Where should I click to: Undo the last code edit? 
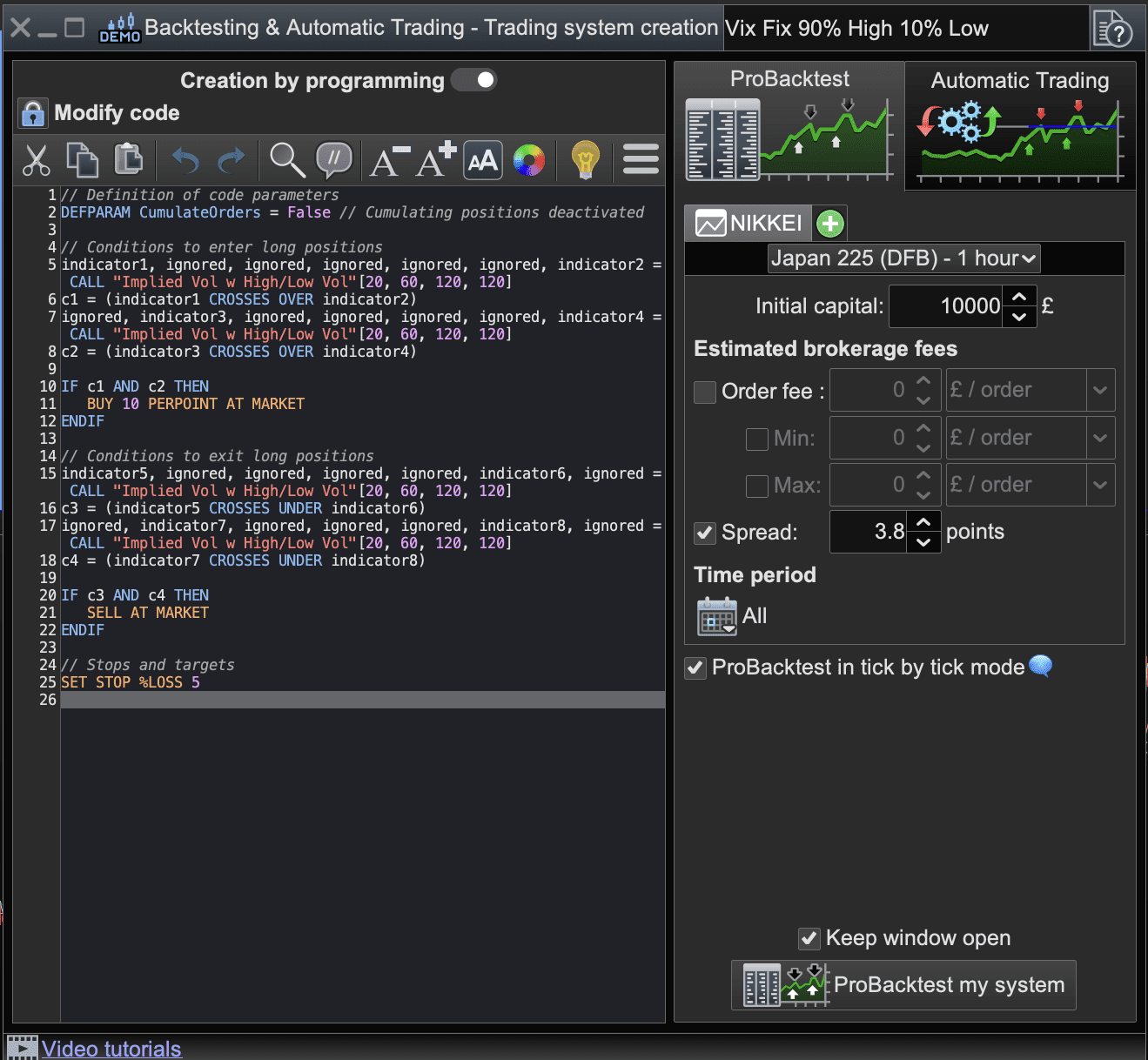(185, 160)
